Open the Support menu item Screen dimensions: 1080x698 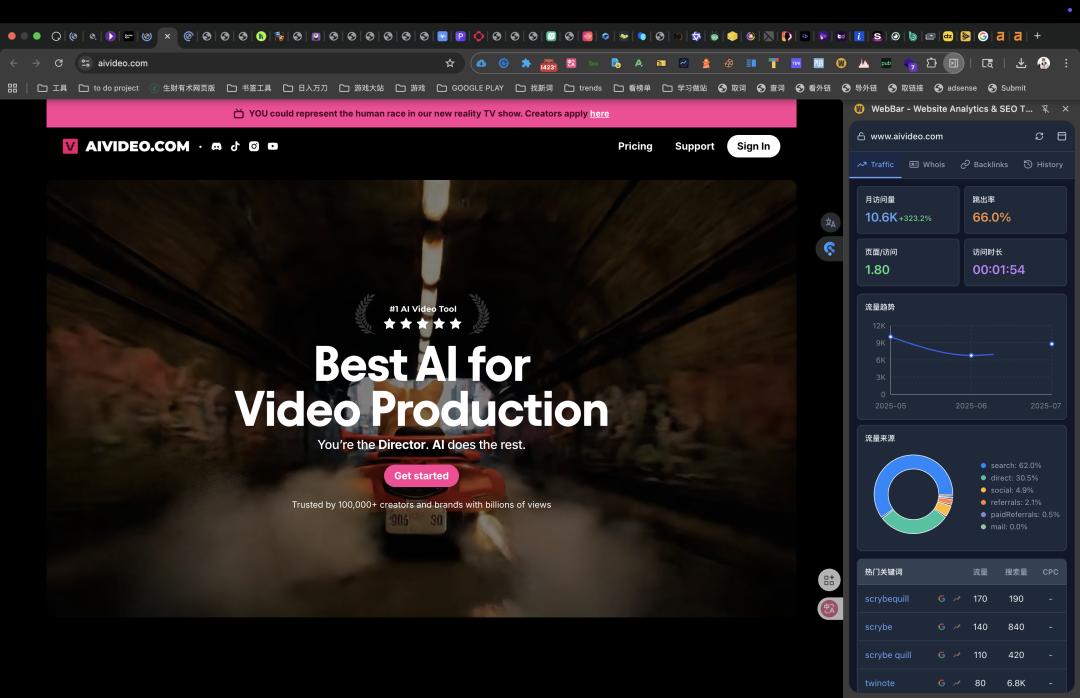click(694, 146)
